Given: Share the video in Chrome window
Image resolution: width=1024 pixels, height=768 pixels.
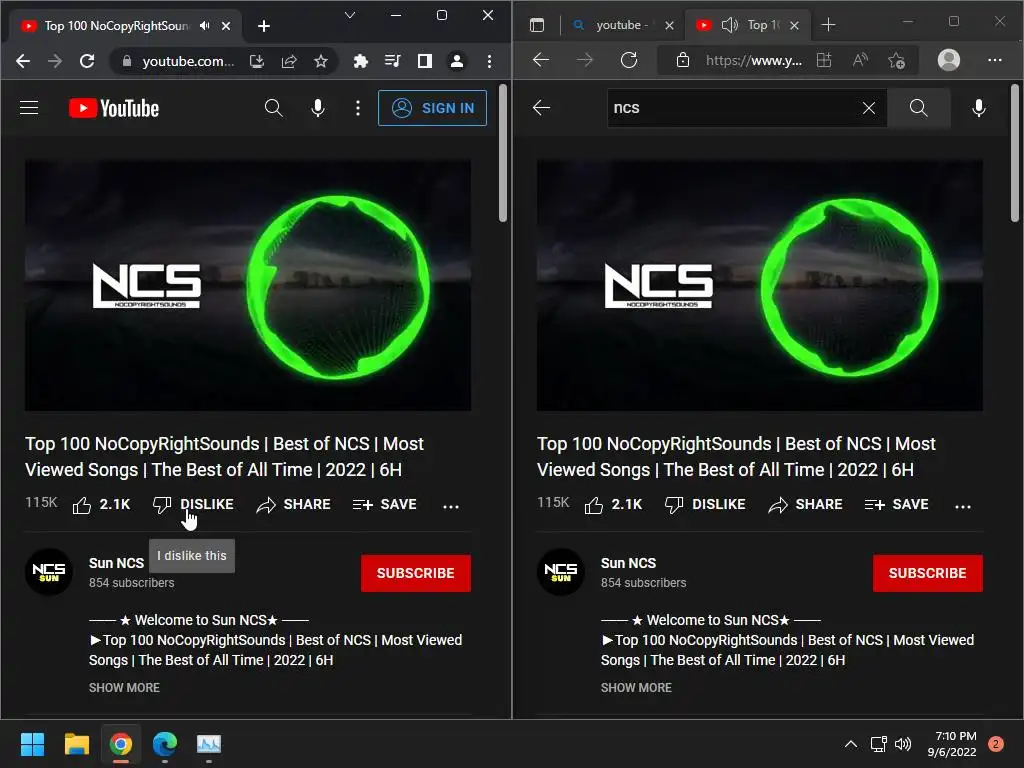Looking at the screenshot, I should click(293, 505).
